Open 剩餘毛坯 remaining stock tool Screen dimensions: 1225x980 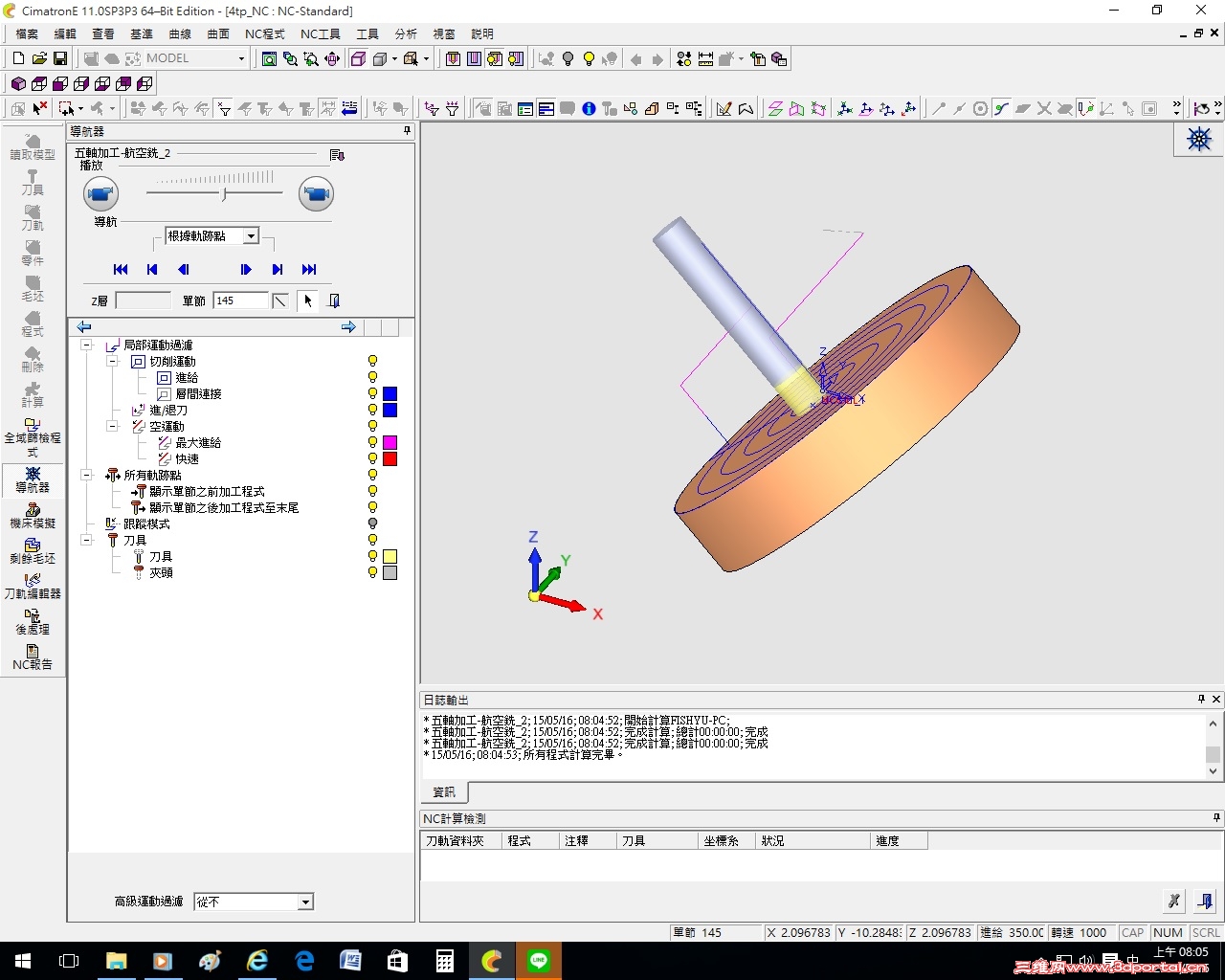pyautogui.click(x=33, y=550)
